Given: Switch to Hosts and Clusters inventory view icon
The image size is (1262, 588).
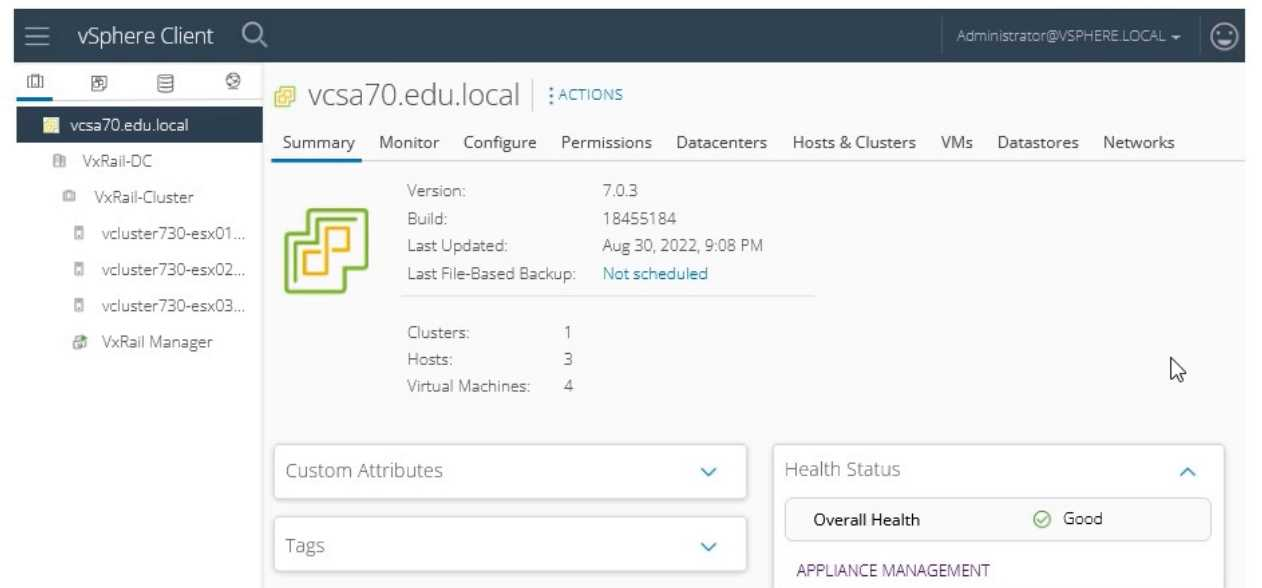Looking at the screenshot, I should tap(36, 83).
